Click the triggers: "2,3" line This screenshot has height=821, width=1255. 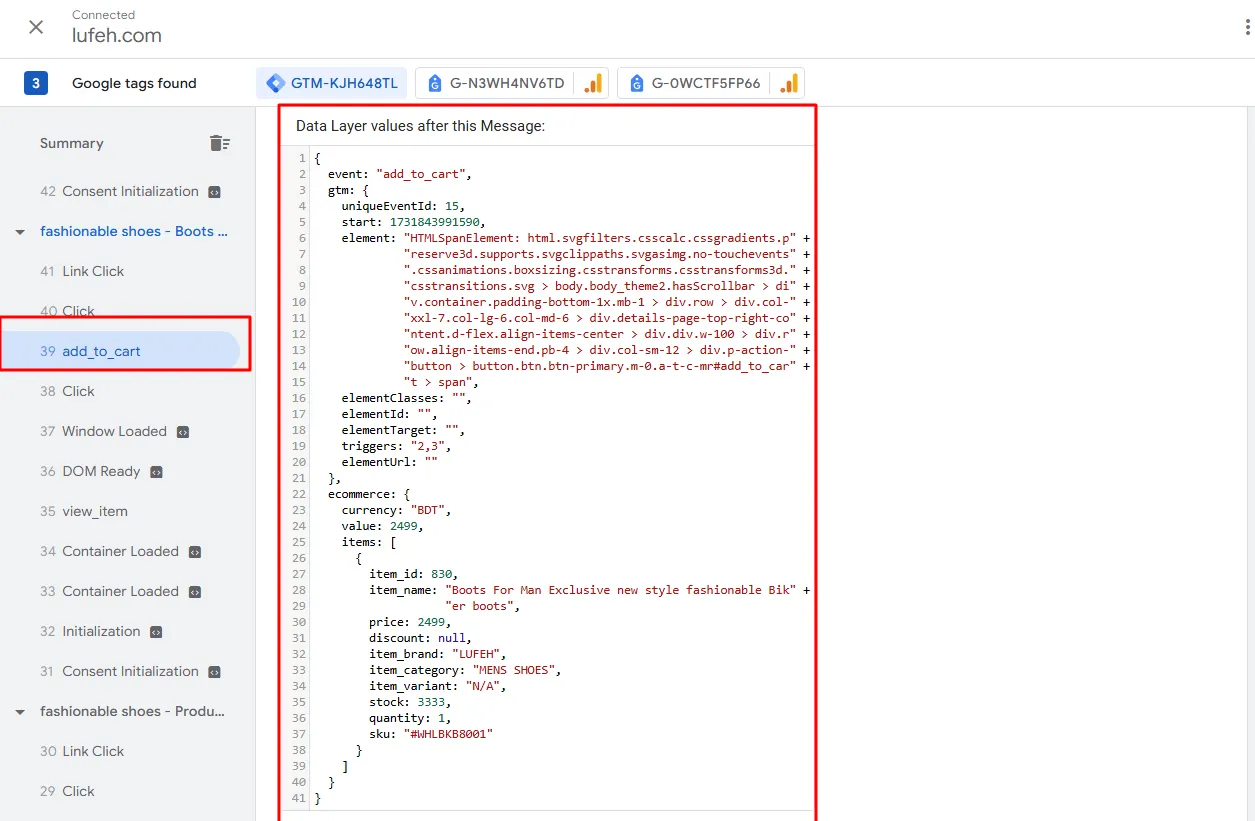point(396,446)
